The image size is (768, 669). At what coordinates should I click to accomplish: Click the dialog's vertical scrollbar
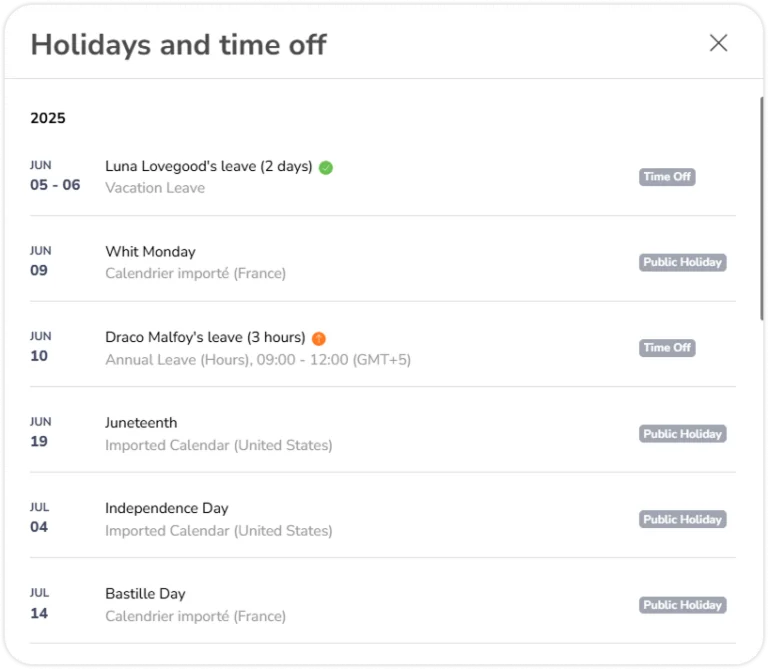tap(762, 209)
